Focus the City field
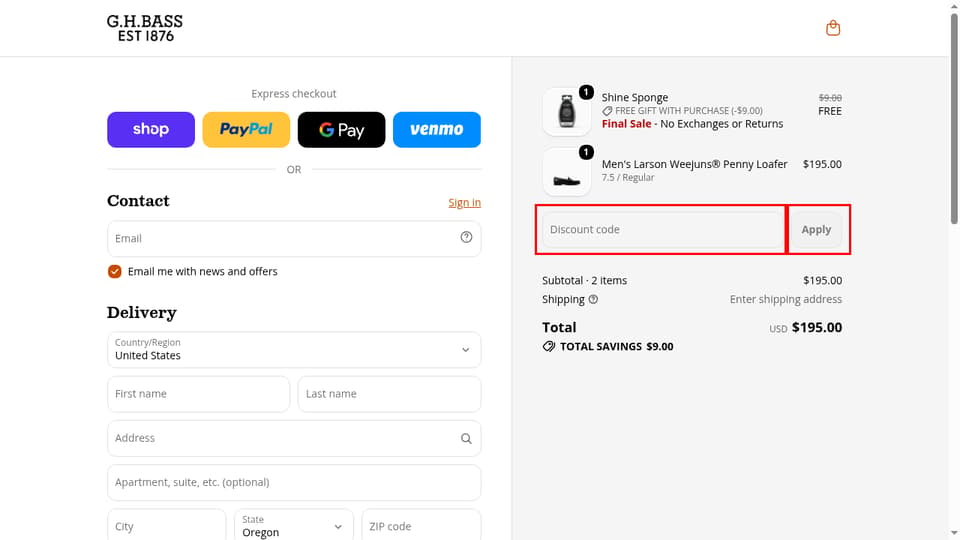 [x=167, y=526]
